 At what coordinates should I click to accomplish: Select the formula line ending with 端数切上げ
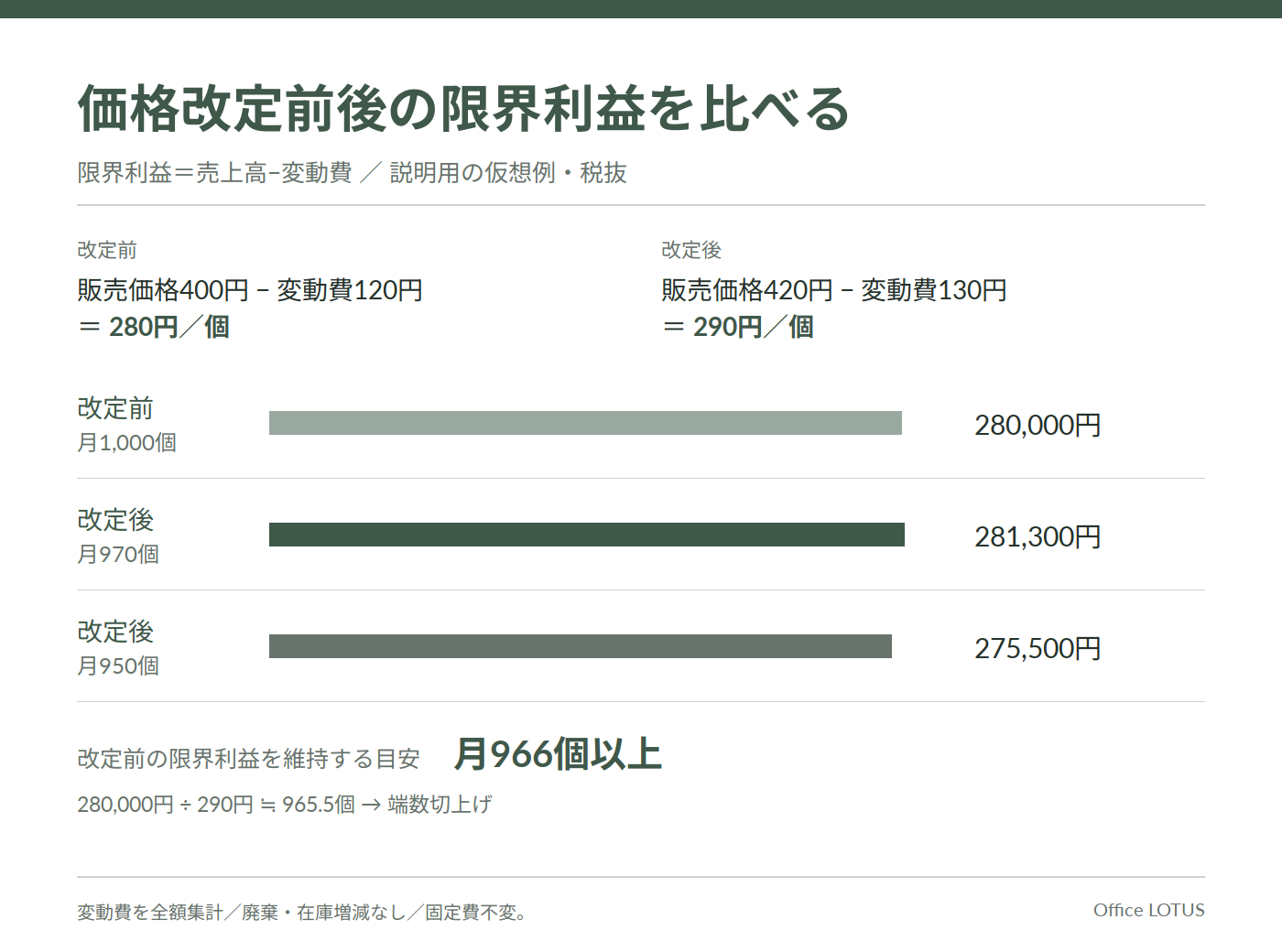pos(285,805)
